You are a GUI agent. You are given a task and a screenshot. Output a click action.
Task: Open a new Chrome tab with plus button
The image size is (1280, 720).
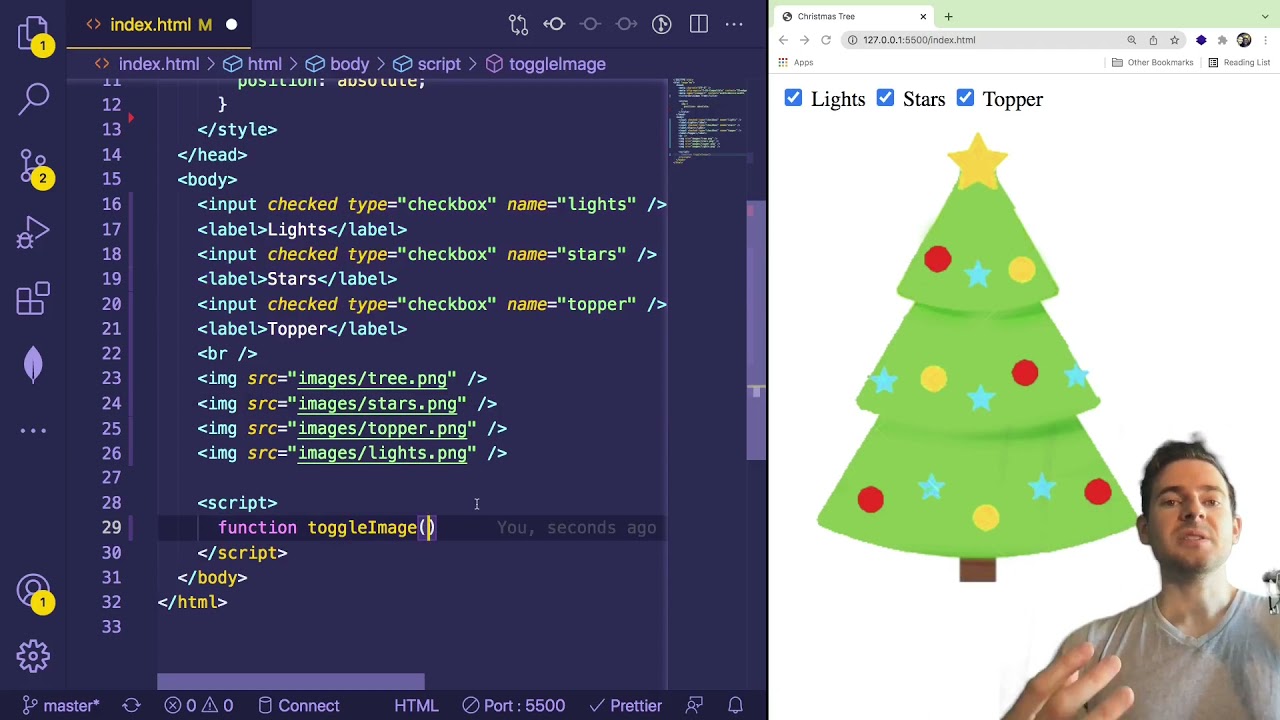click(x=948, y=16)
